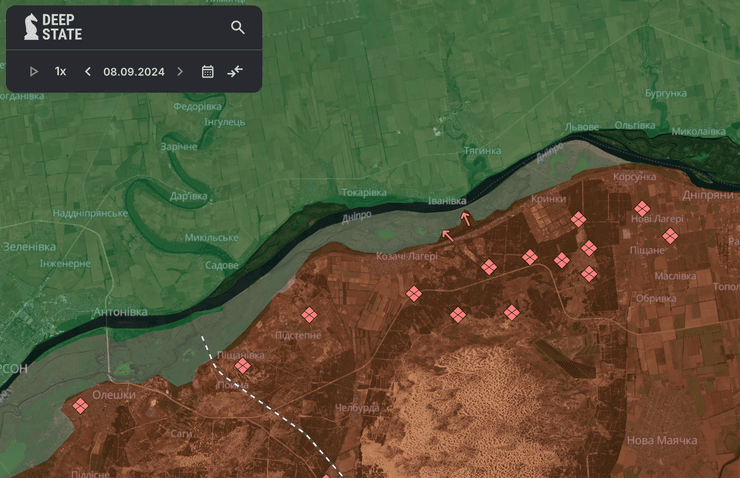The image size is (740, 478).
Task: Select unit marker near Олешки
Action: (x=80, y=406)
